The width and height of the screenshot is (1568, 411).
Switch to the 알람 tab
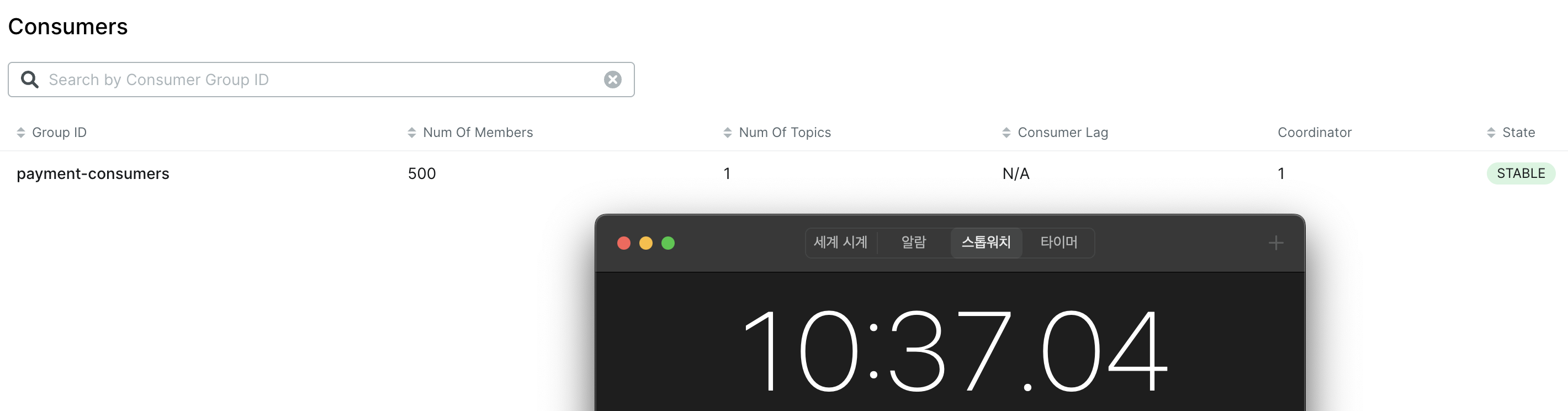coord(913,243)
